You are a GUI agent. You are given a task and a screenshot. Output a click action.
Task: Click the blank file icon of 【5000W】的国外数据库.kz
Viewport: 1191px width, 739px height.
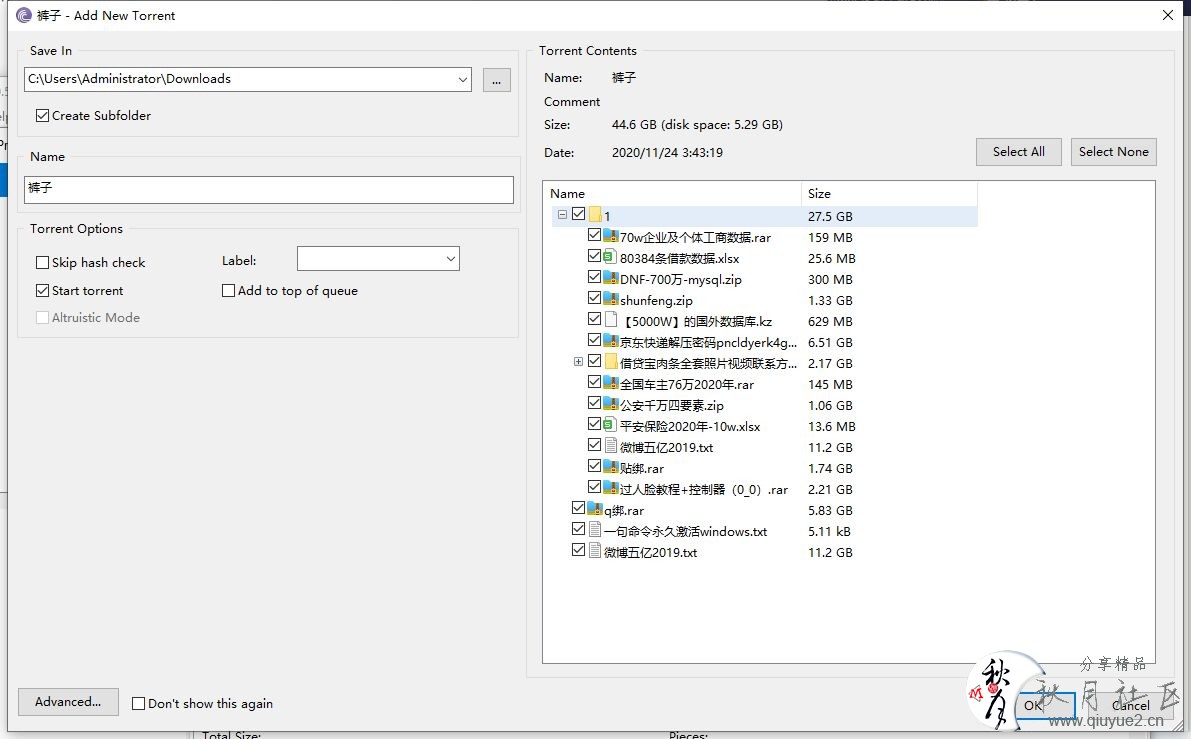[x=611, y=321]
